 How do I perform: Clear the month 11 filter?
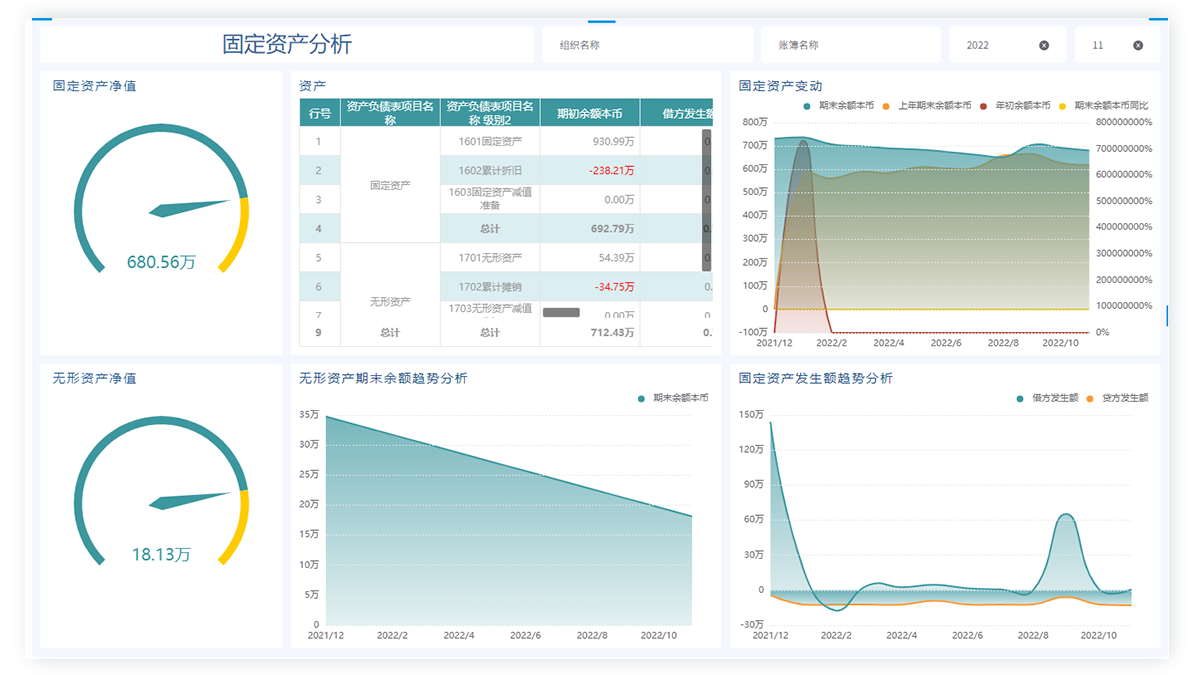pyautogui.click(x=1138, y=45)
